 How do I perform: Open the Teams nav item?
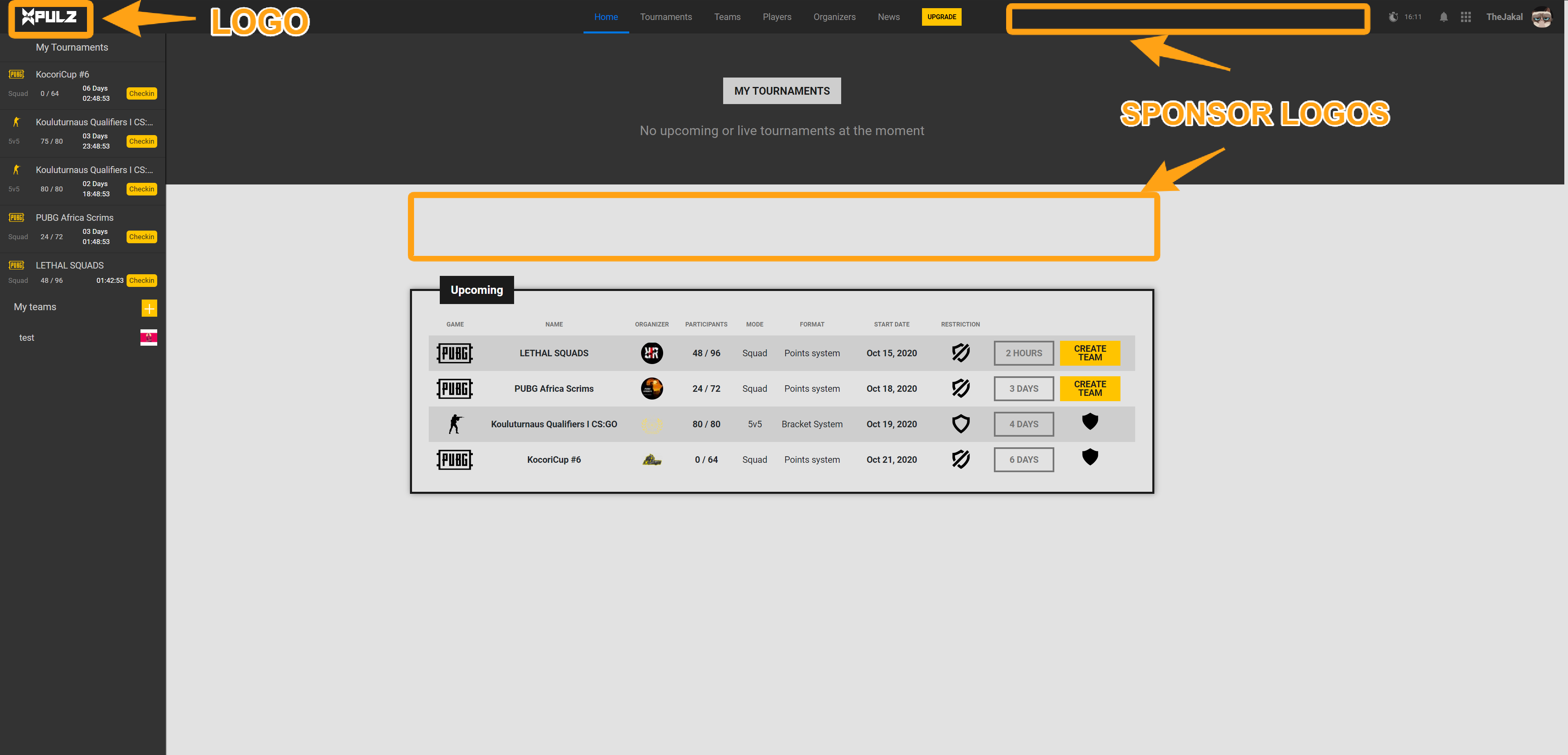tap(727, 17)
